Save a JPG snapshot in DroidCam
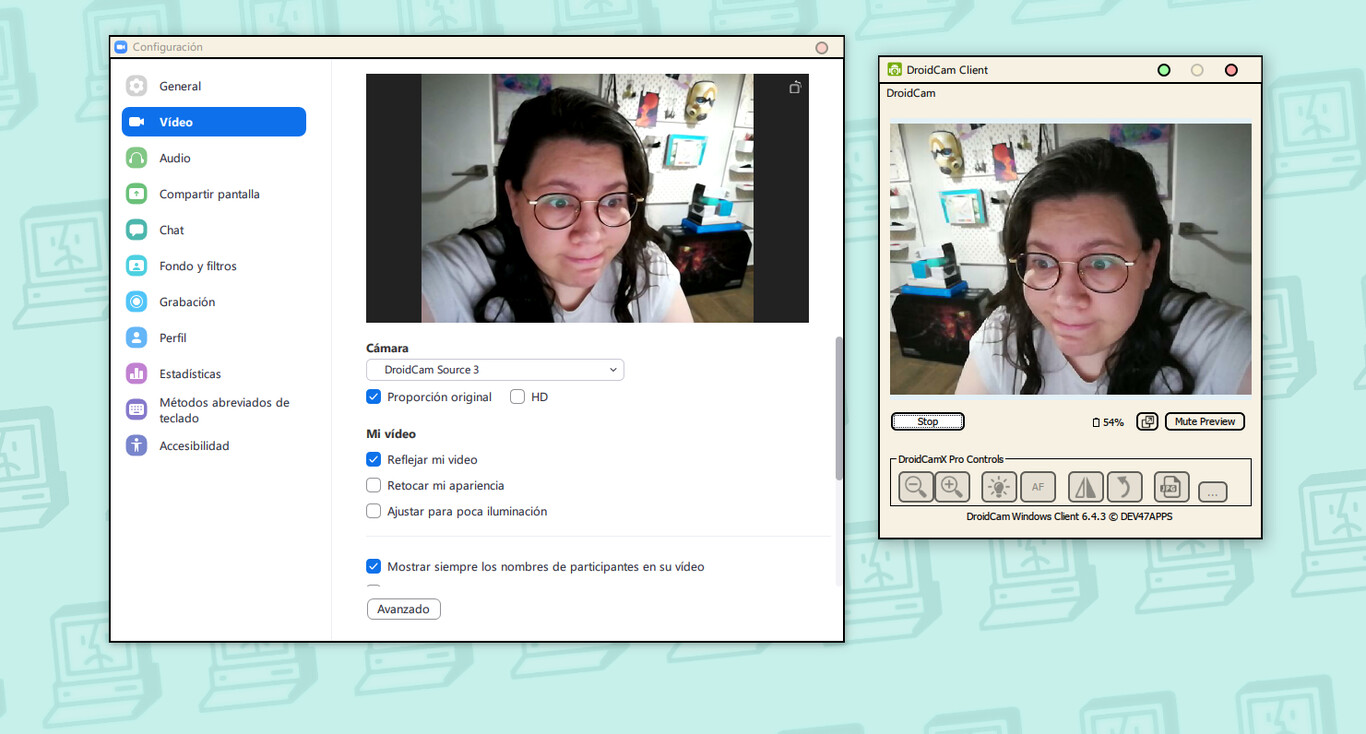Viewport: 1366px width, 734px height. point(1170,487)
